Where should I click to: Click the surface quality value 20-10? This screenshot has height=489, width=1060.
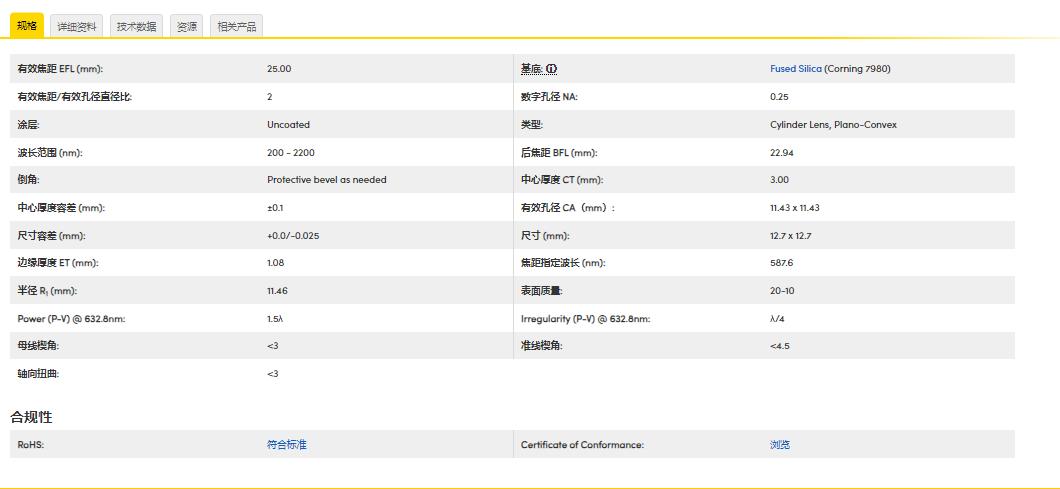click(782, 291)
